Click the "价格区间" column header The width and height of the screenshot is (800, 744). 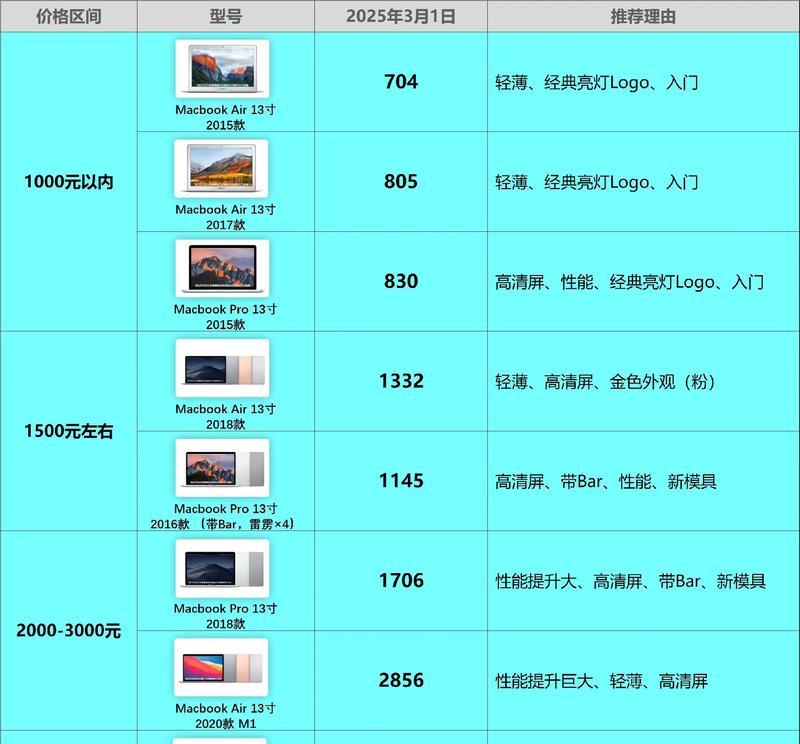click(68, 16)
